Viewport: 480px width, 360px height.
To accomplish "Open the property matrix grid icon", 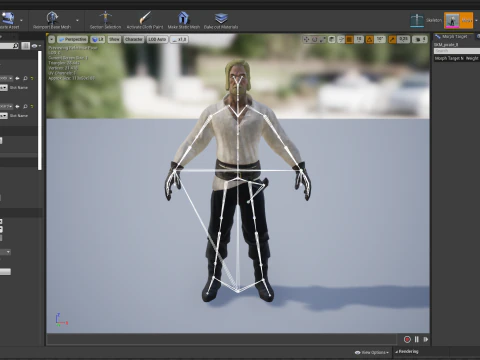I will coord(25,46).
